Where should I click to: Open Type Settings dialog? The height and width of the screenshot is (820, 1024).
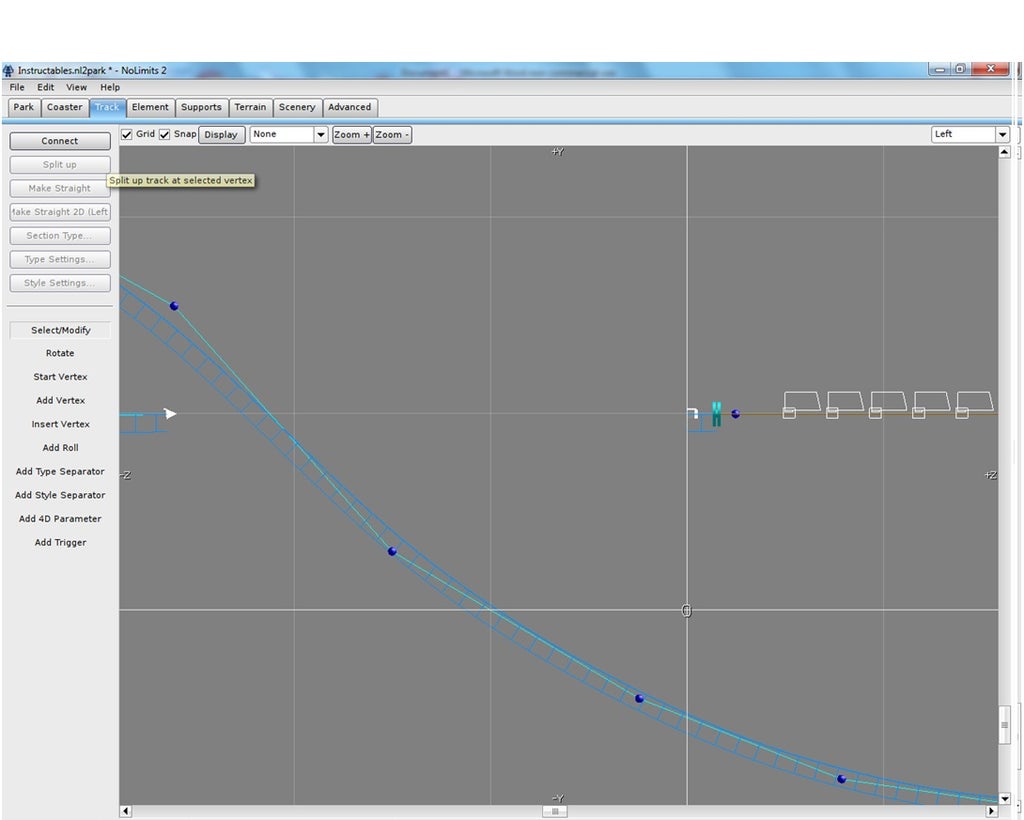click(x=60, y=259)
